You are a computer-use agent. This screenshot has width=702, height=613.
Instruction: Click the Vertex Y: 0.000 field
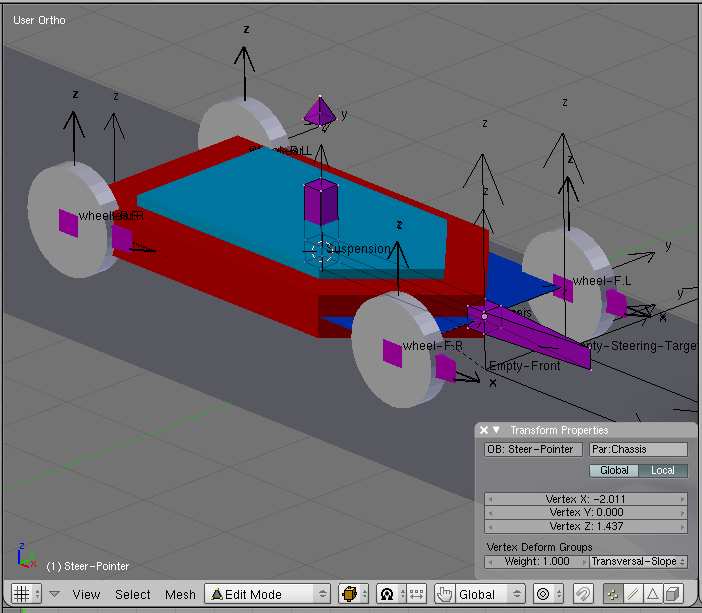pyautogui.click(x=586, y=512)
